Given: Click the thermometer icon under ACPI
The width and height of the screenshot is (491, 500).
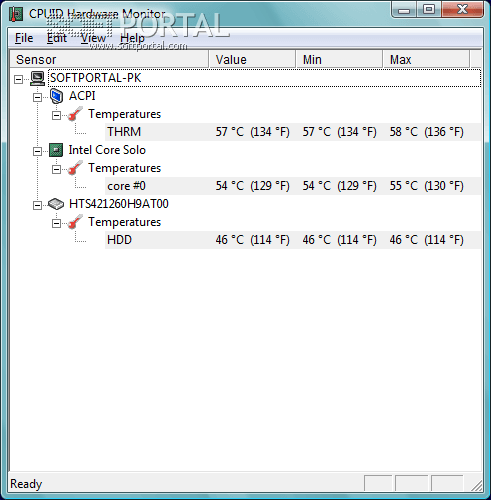Looking at the screenshot, I should pos(75,114).
